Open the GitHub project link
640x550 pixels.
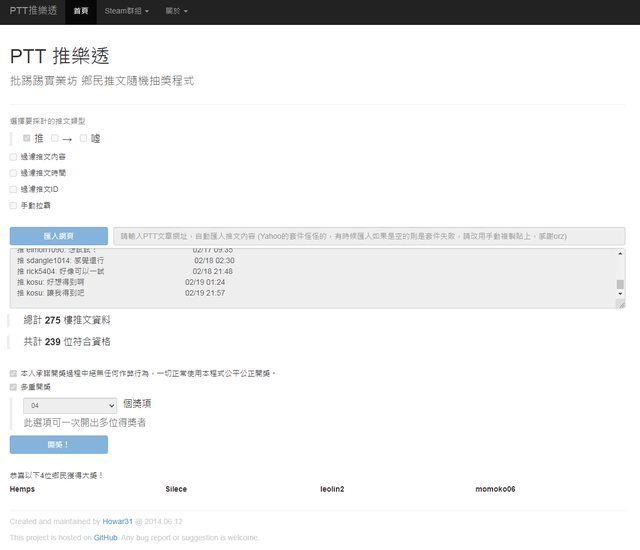pyautogui.click(x=105, y=537)
